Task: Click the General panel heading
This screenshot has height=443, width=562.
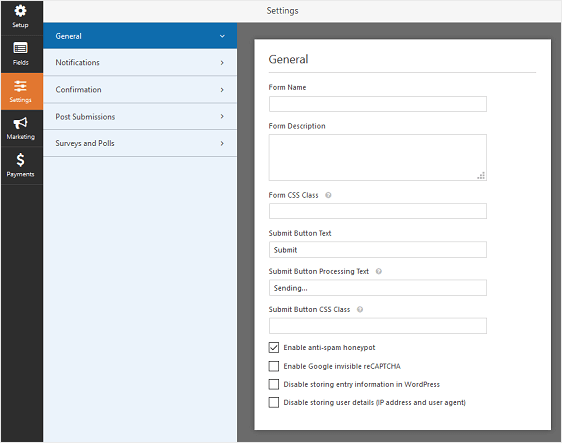Action: click(x=289, y=59)
